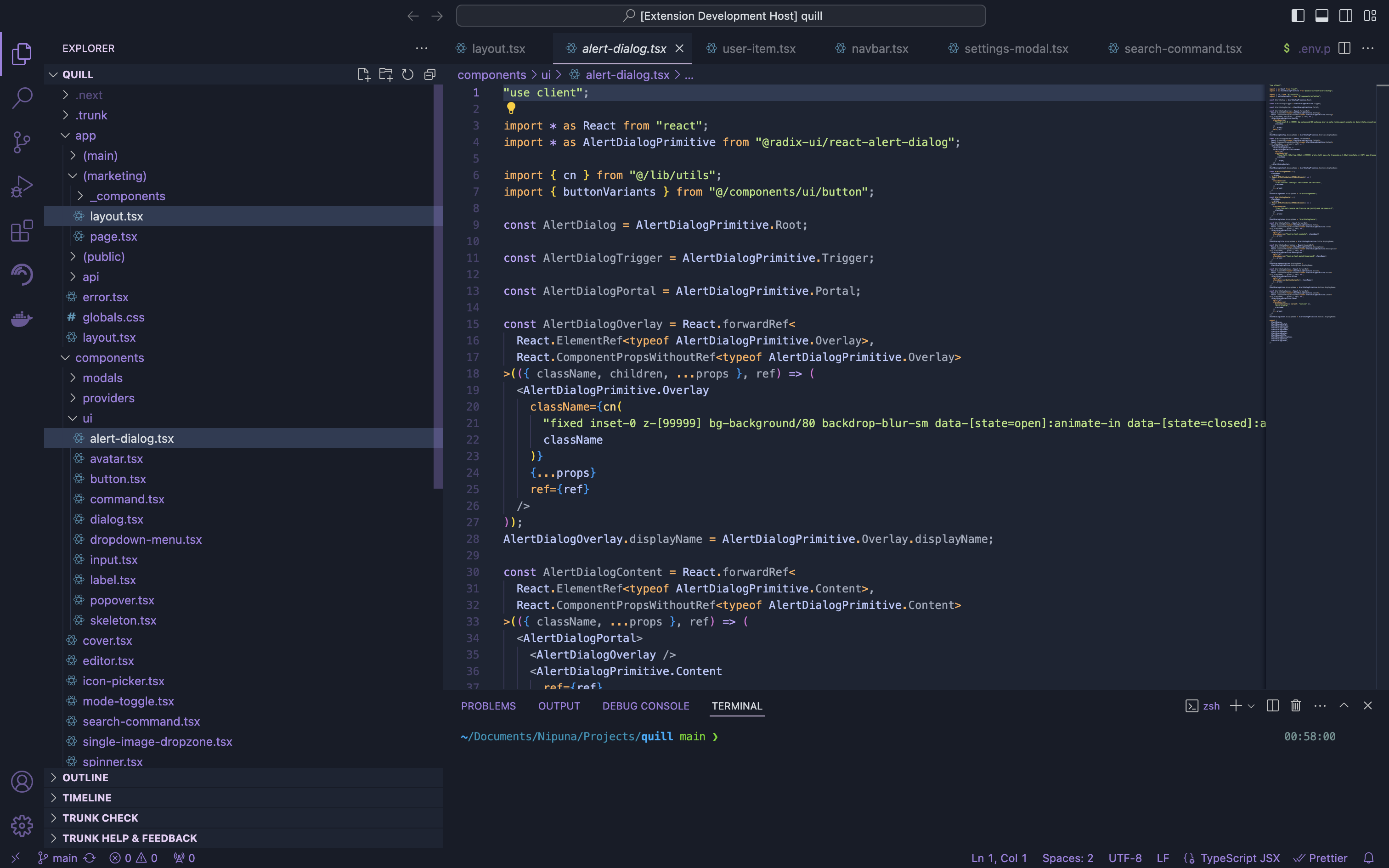The height and width of the screenshot is (868, 1389).
Task: Click the New File icon in Explorer
Action: point(363,74)
